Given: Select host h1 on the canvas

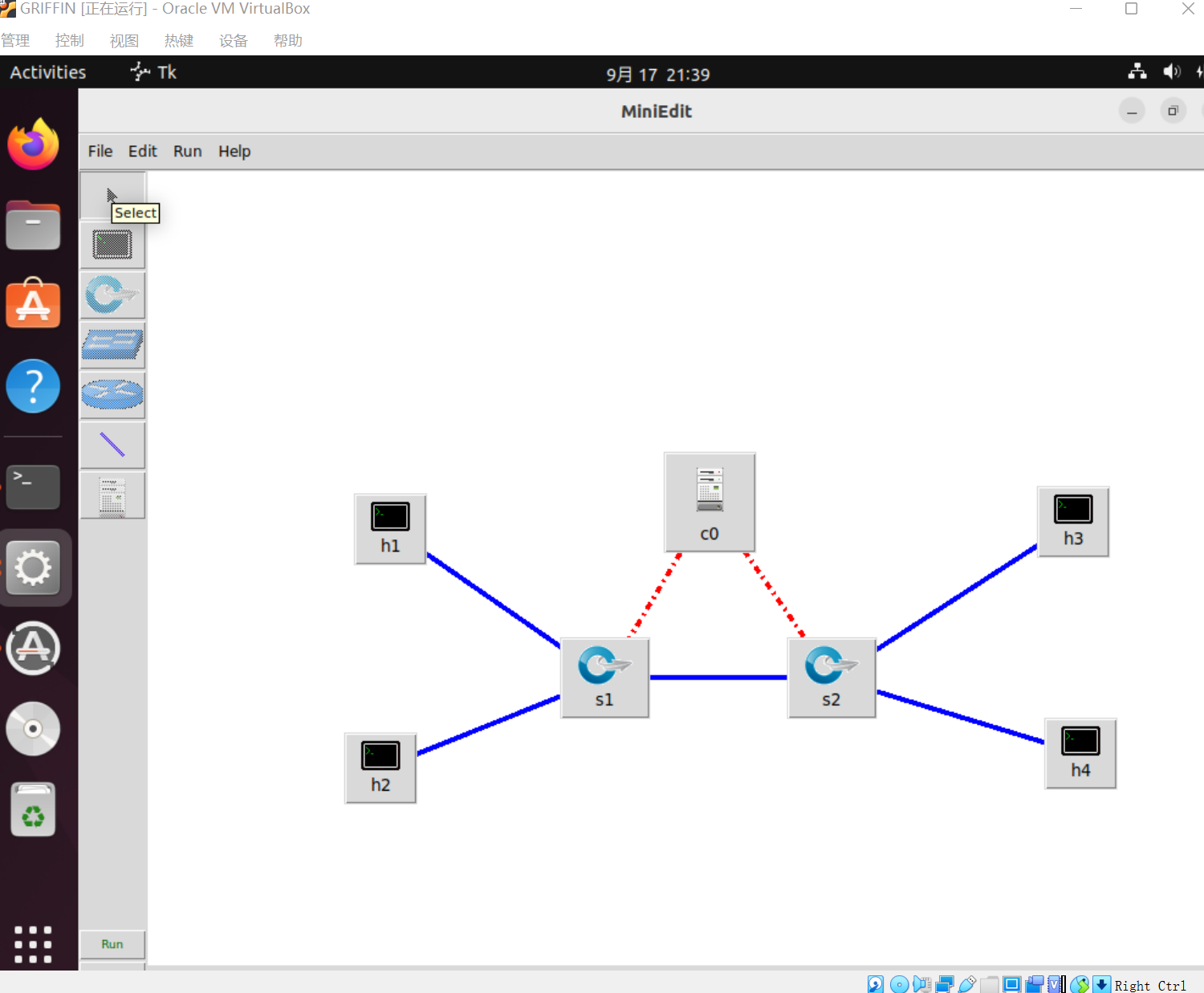Looking at the screenshot, I should (x=390, y=529).
